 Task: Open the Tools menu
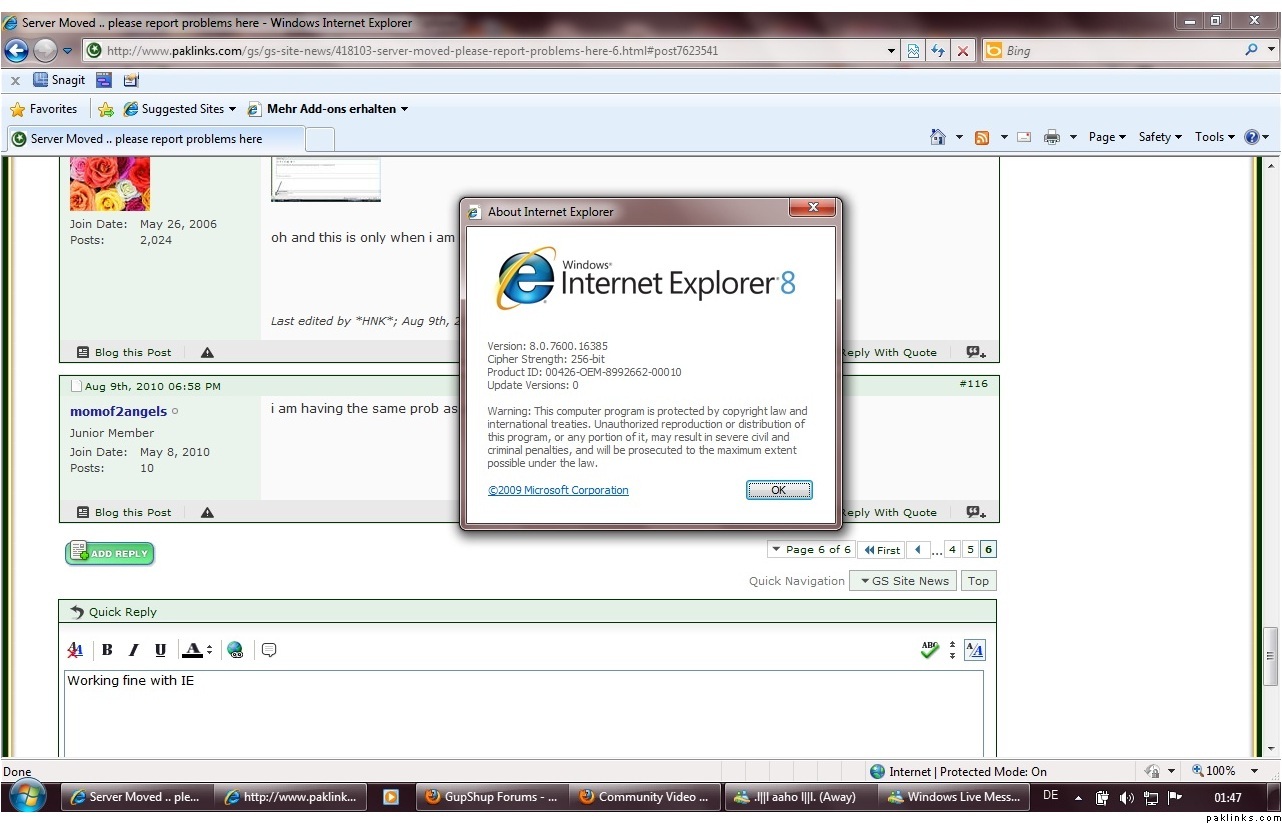(x=1213, y=137)
